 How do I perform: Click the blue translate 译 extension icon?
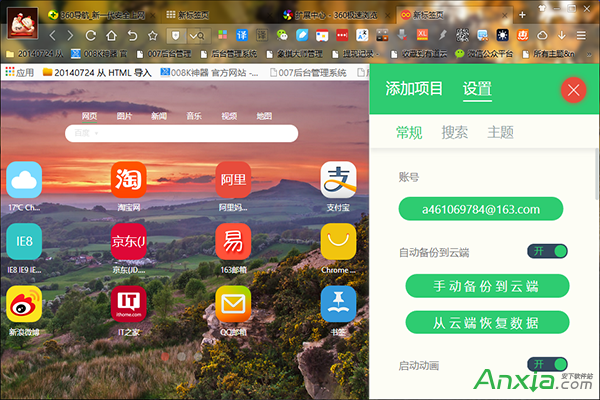(x=241, y=35)
